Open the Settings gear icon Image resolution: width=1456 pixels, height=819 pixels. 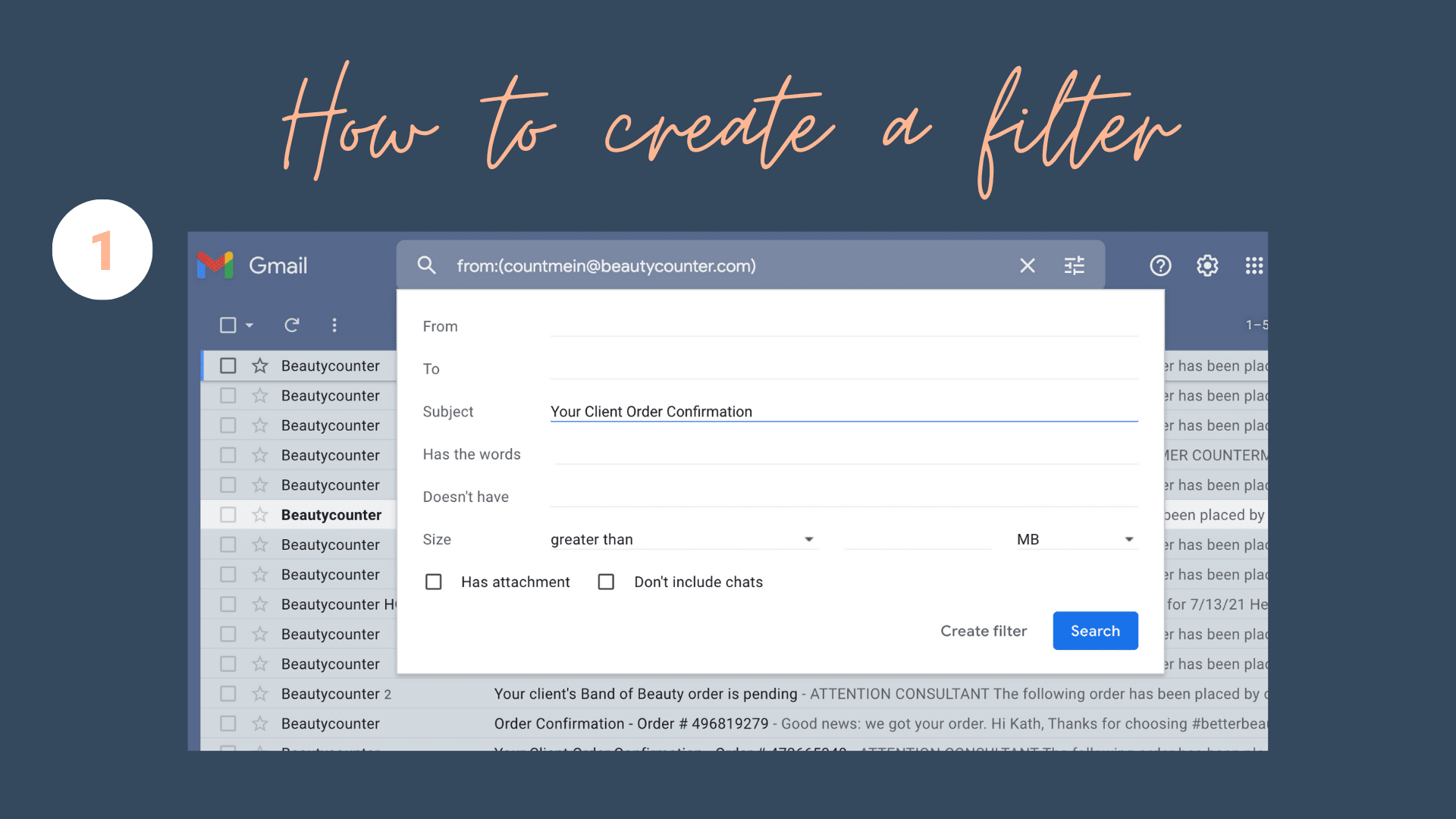(1207, 265)
